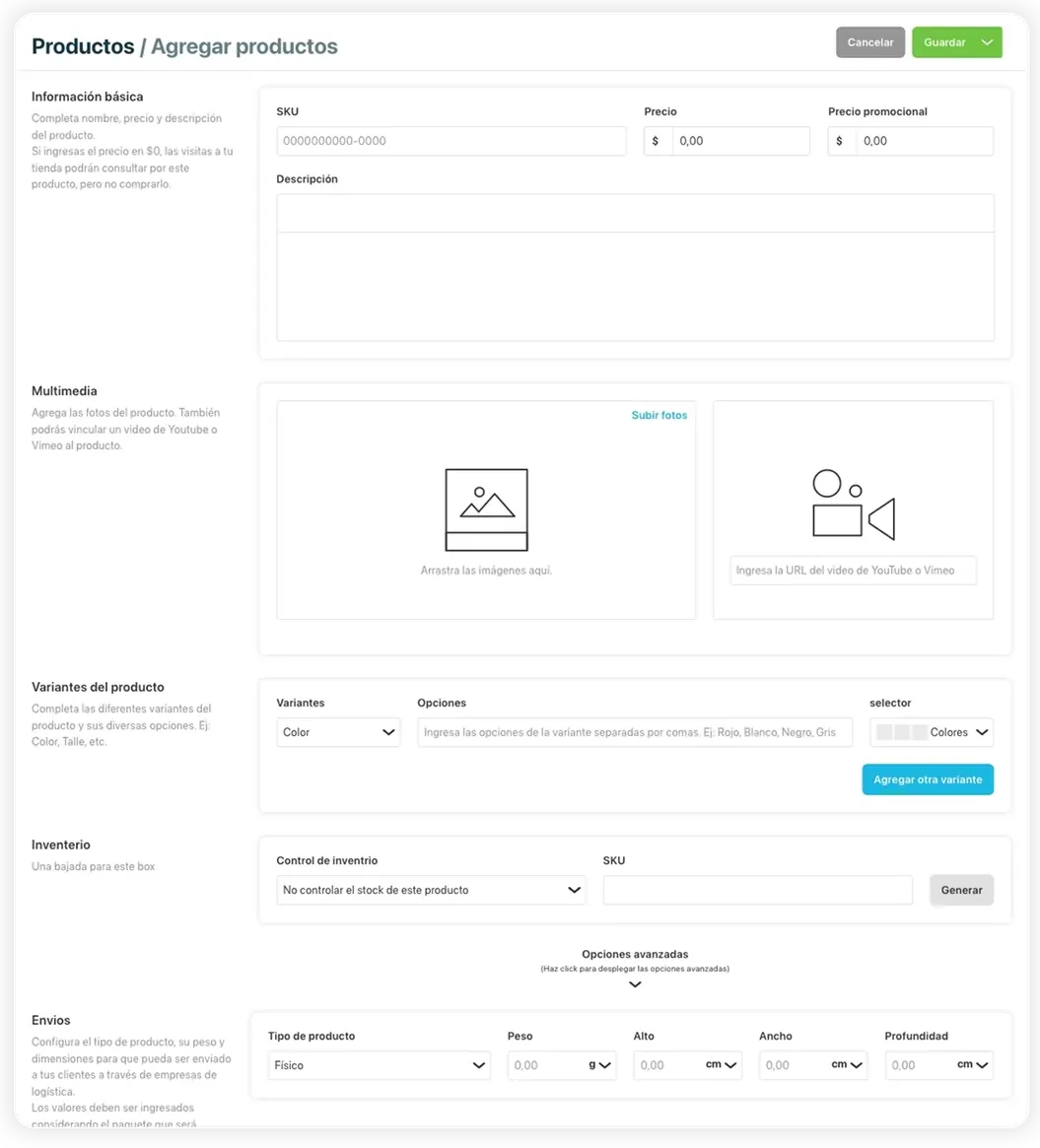Open Tipo de producto Físico dropdown
1040x1148 pixels.
tap(379, 1065)
